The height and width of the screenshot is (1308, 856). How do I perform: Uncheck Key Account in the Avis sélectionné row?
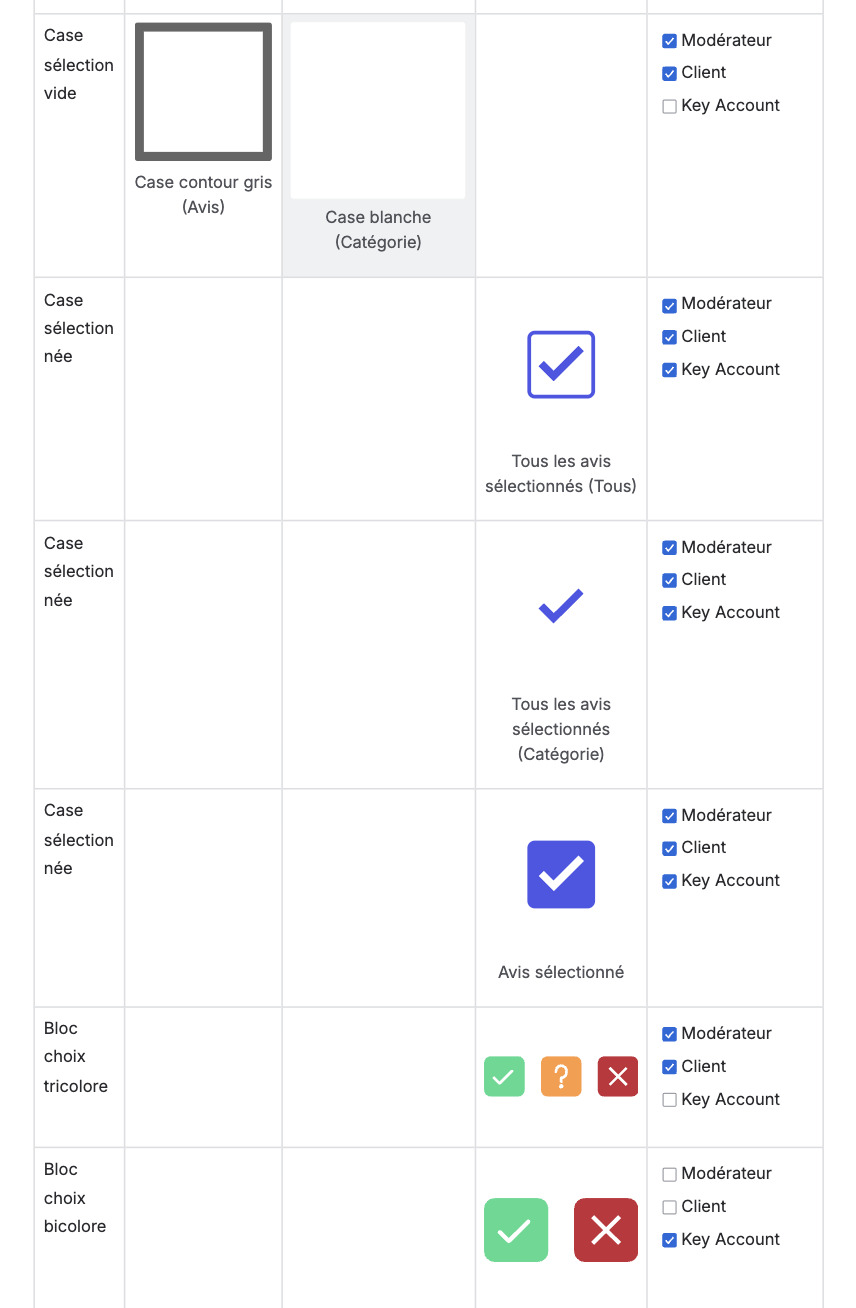pyautogui.click(x=669, y=880)
